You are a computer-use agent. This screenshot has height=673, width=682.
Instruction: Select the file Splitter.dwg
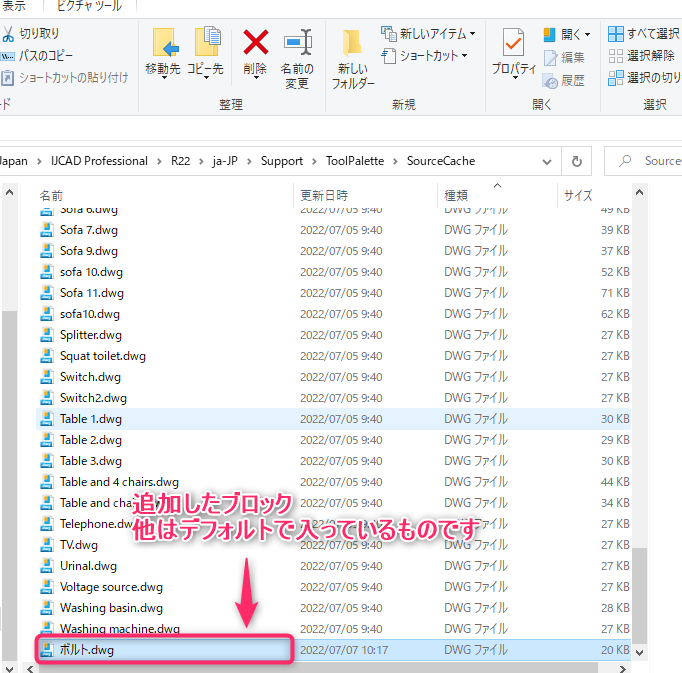[90, 335]
